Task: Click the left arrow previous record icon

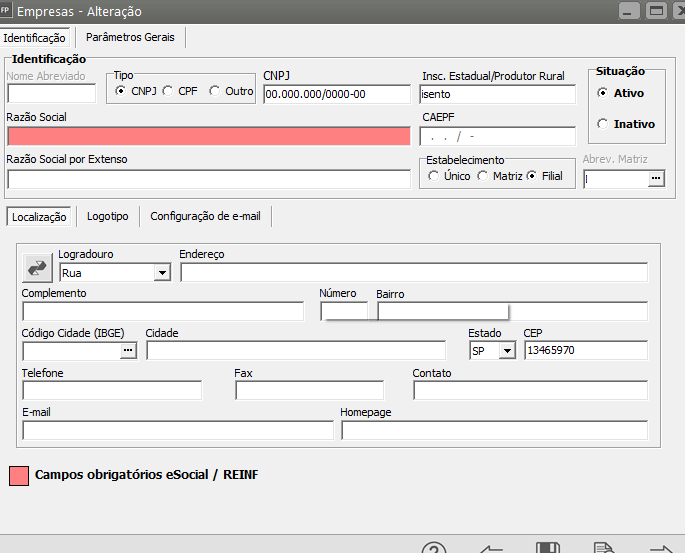Action: pos(491,547)
